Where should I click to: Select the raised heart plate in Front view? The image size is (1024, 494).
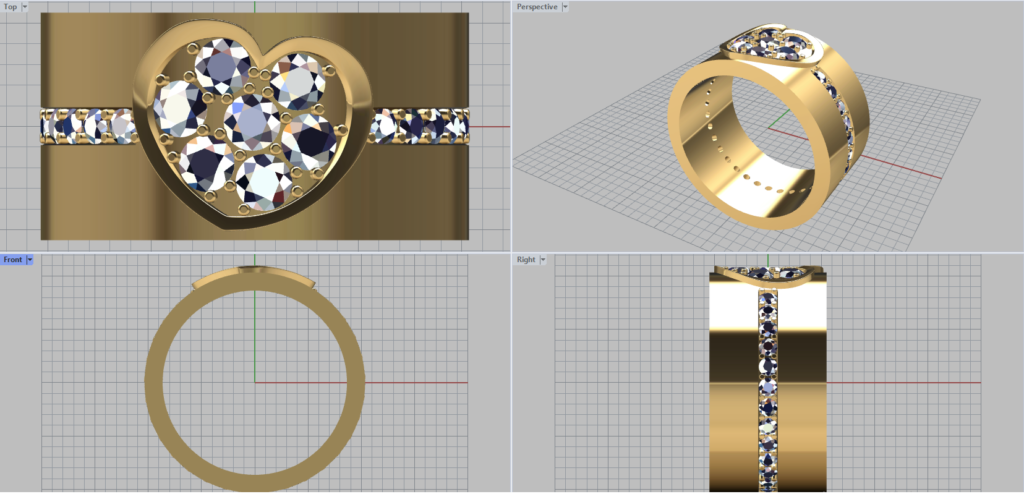tap(255, 276)
